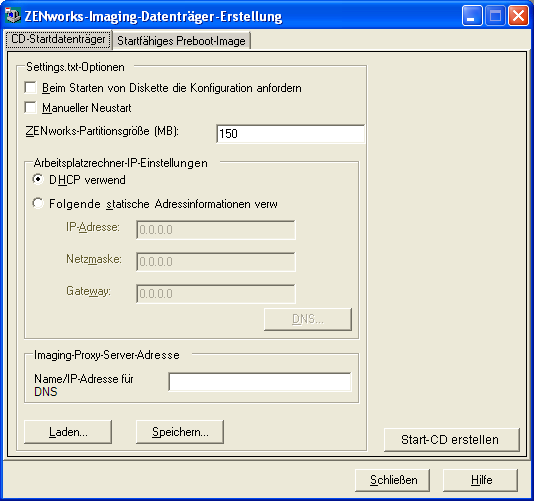Focus the Name/IP-Adresse für DNS field
This screenshot has width=534, height=501.
tap(260, 382)
